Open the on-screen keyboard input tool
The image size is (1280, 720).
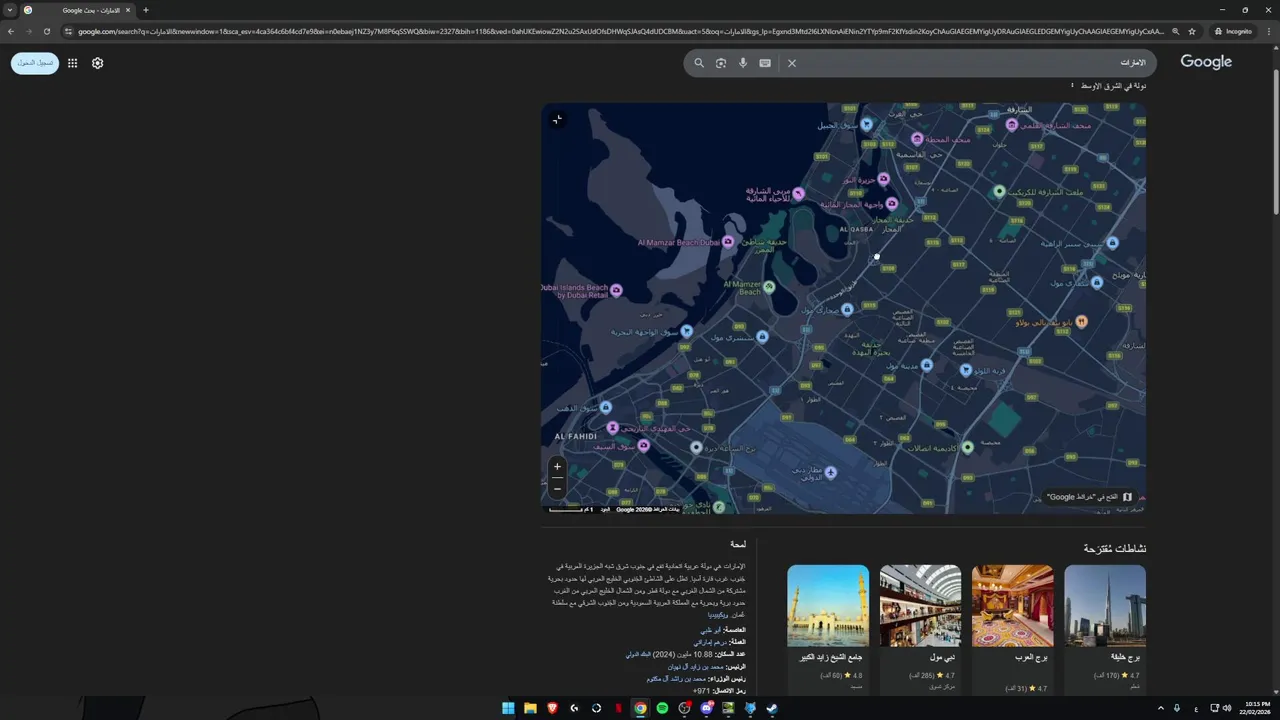[x=765, y=63]
